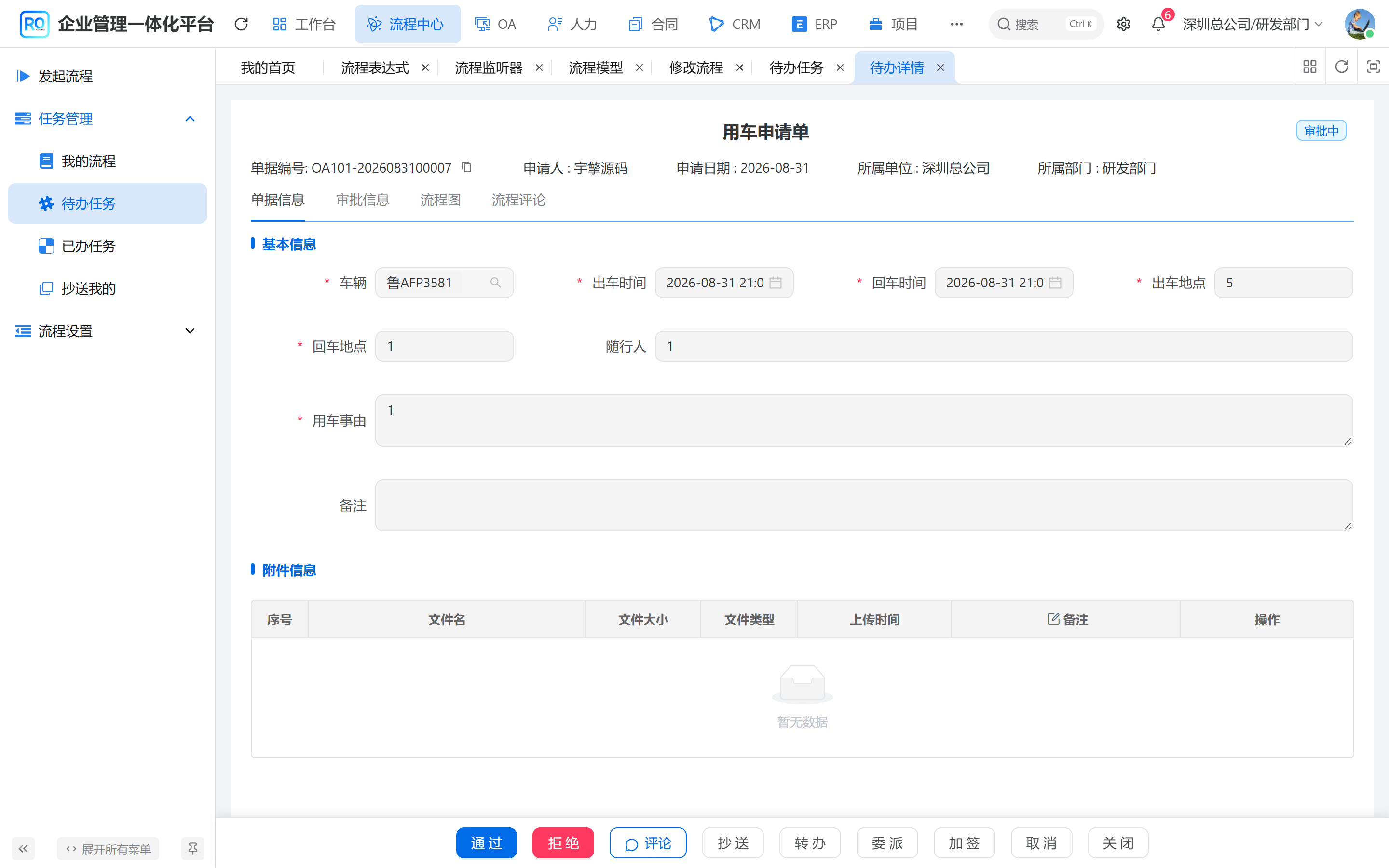The width and height of the screenshot is (1389, 868).
Task: Click 展开所有菜单 button
Action: click(108, 849)
